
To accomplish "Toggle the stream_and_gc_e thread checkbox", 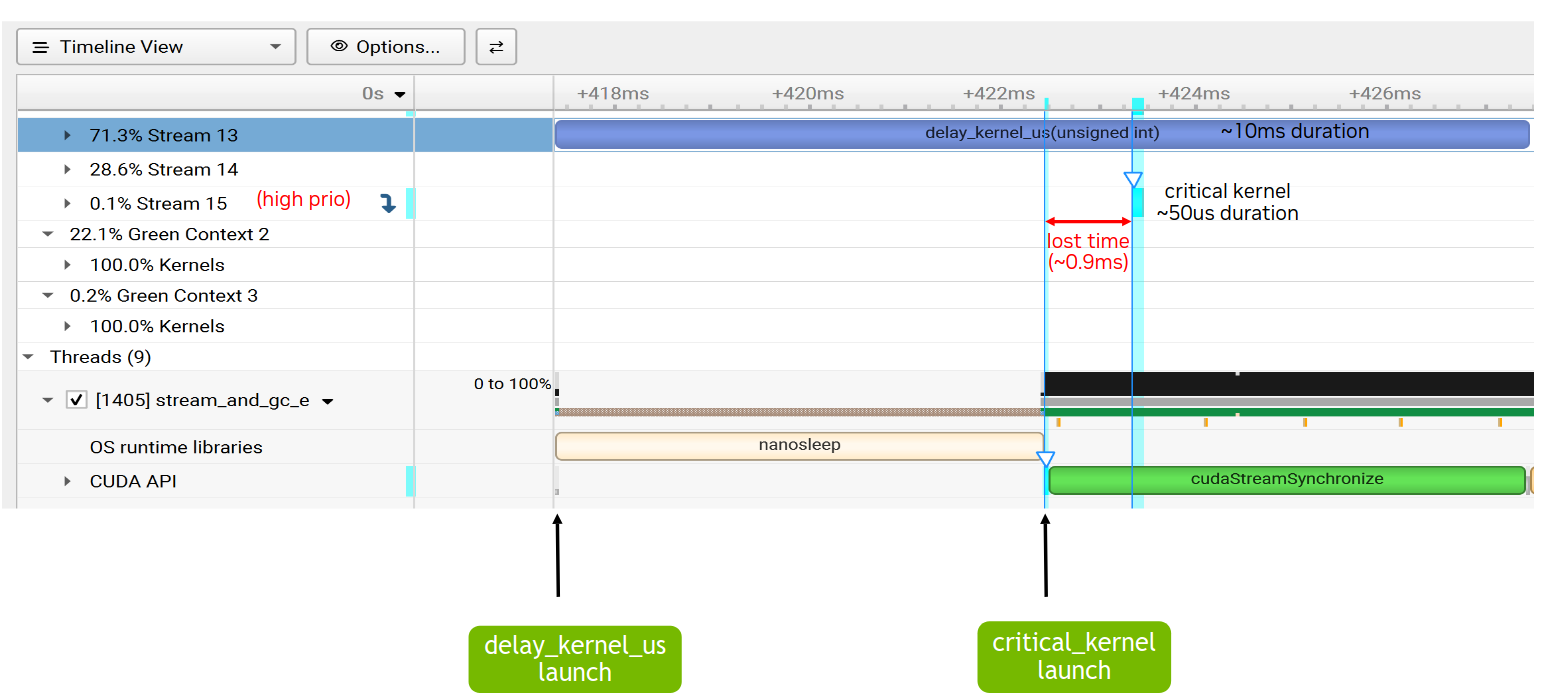I will click(x=76, y=400).
